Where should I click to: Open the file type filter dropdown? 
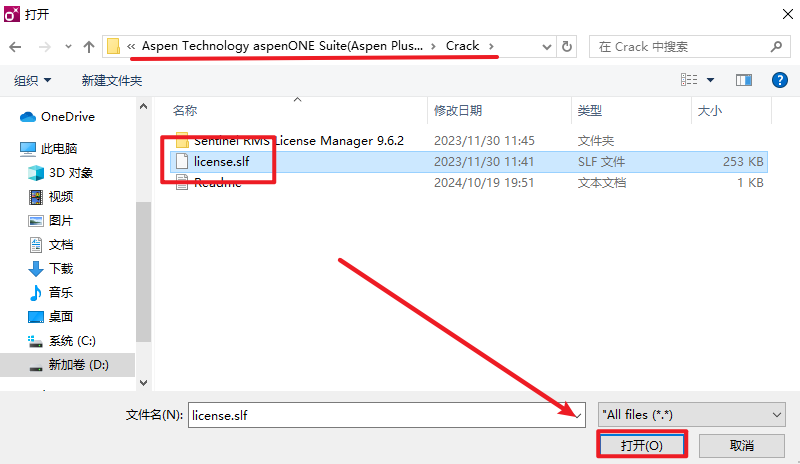(690, 414)
